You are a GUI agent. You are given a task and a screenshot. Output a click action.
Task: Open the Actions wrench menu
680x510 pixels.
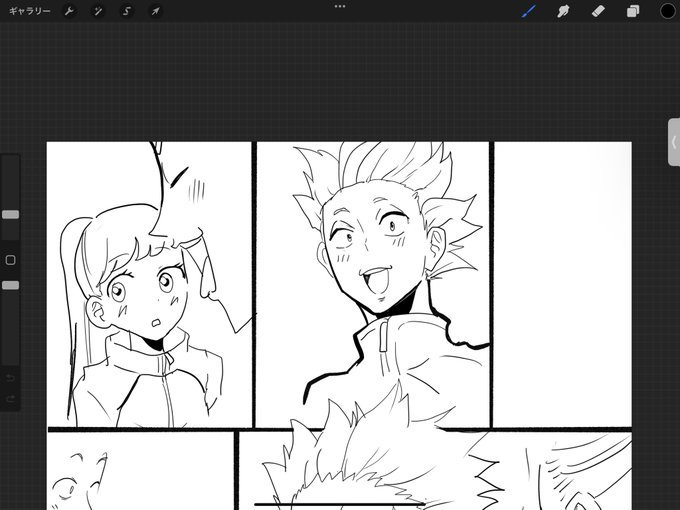69,11
